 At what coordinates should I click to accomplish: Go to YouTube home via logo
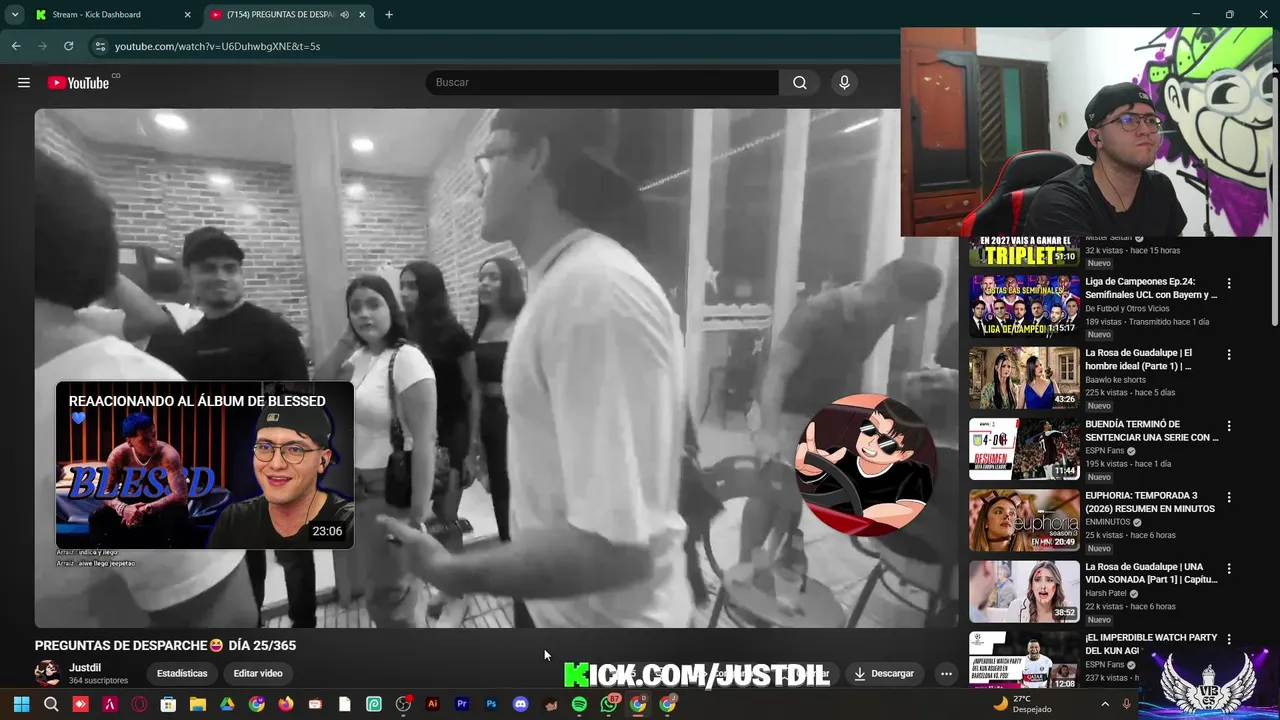78,83
